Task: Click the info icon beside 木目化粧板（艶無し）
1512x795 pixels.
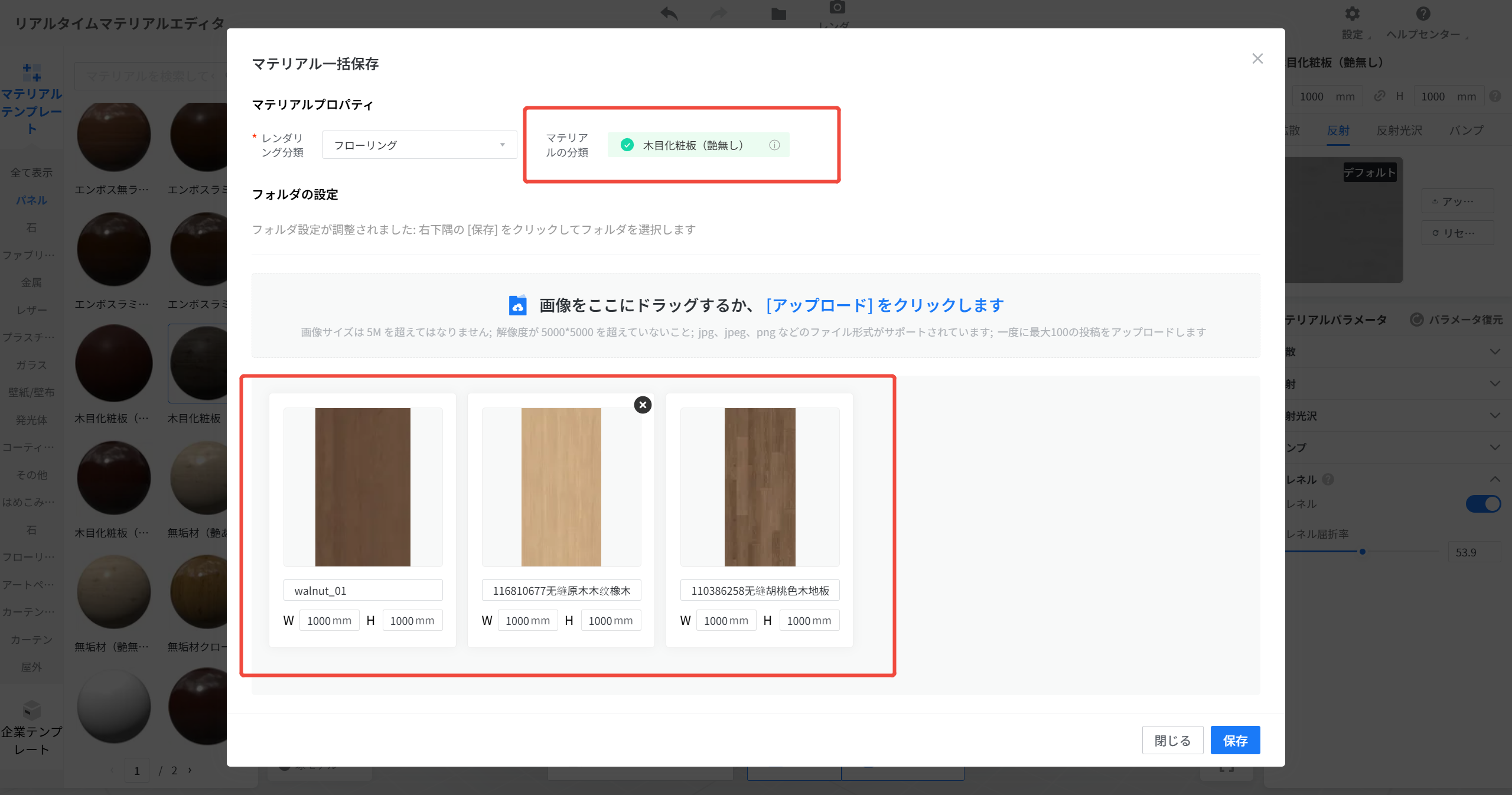Action: (774, 145)
